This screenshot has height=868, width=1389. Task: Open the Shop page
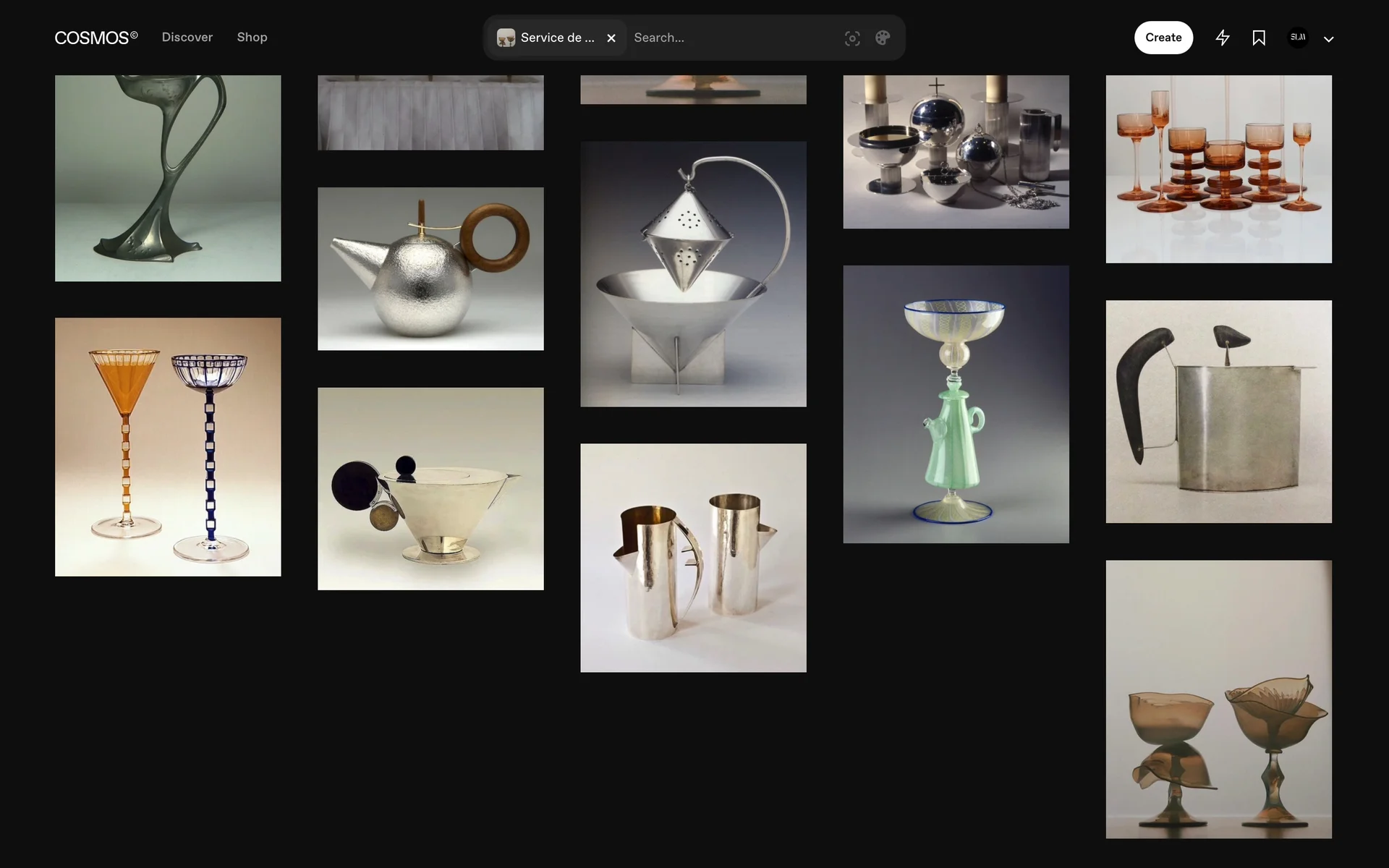[x=252, y=37]
